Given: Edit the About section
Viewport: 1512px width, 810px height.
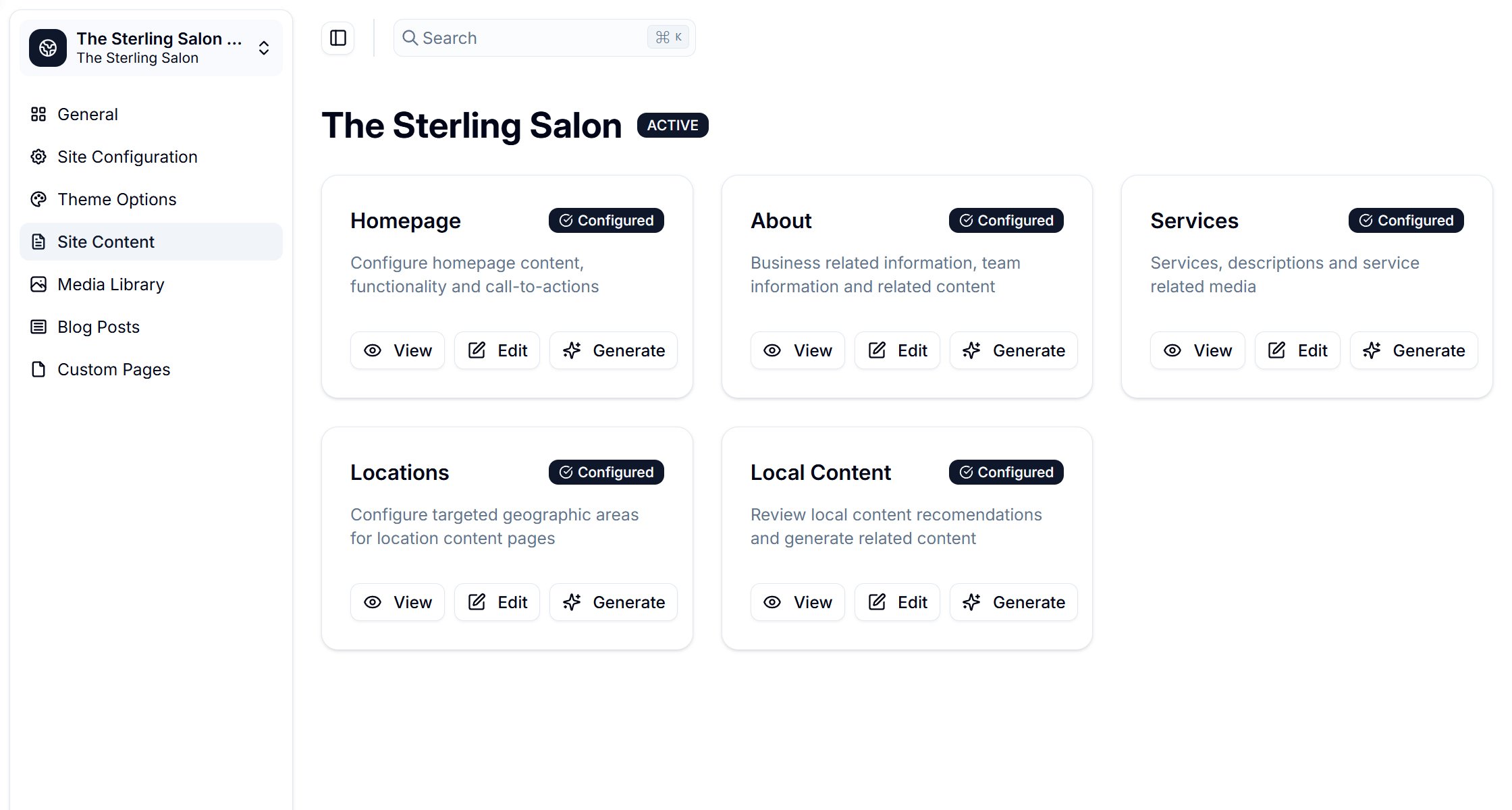Looking at the screenshot, I should [x=897, y=351].
